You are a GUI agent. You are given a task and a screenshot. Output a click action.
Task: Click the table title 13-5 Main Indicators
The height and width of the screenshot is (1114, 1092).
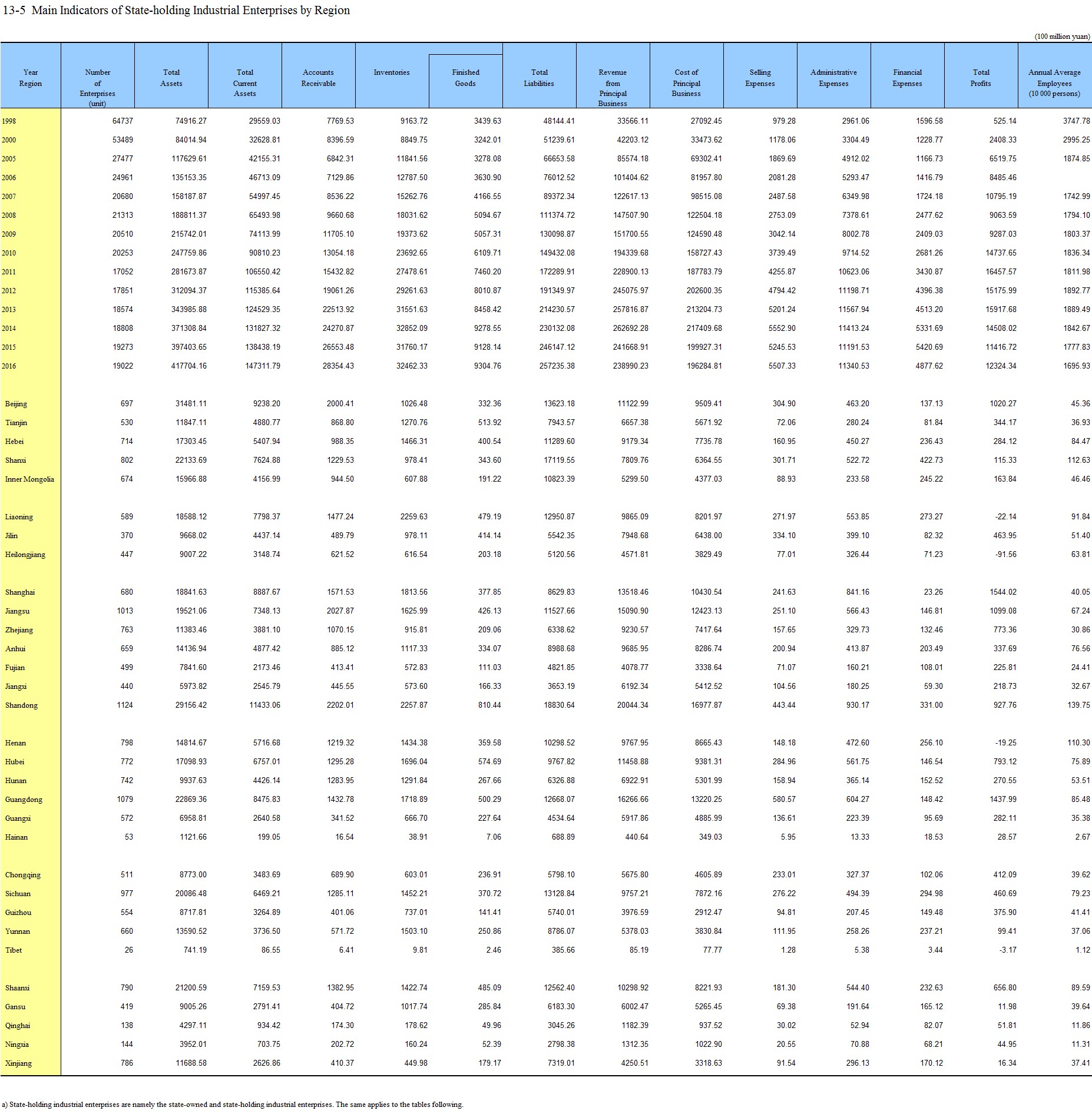coord(176,11)
